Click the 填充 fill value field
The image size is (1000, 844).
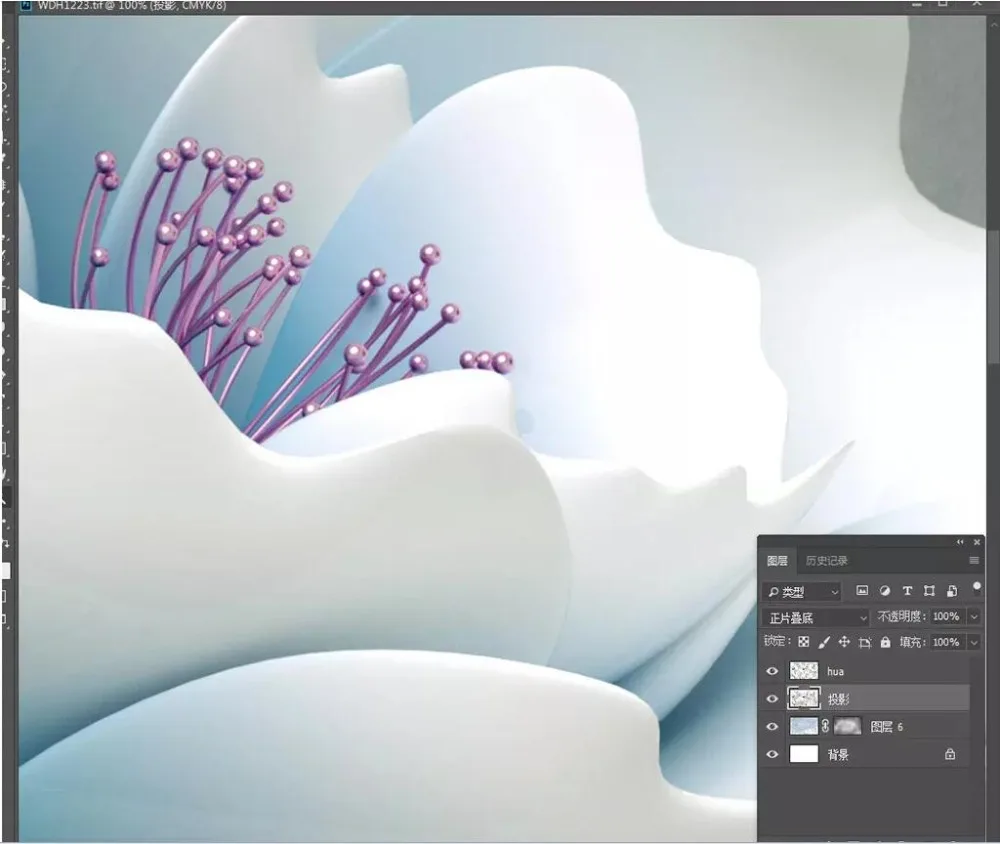point(948,642)
